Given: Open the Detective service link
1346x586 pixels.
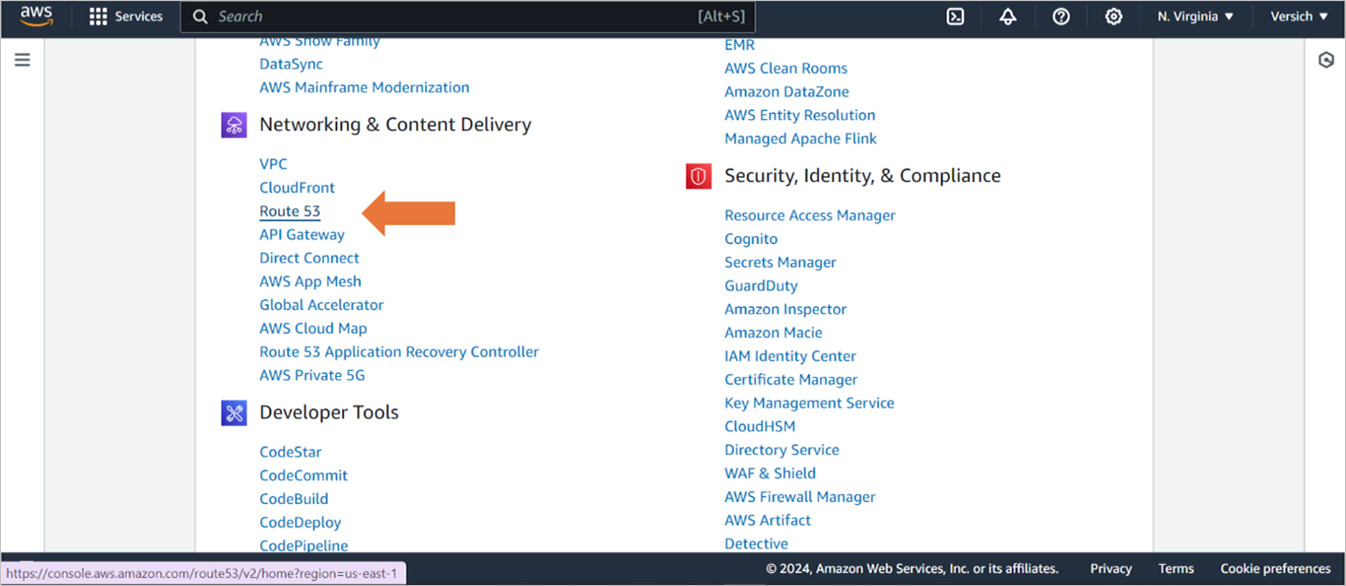Looking at the screenshot, I should click(x=756, y=544).
